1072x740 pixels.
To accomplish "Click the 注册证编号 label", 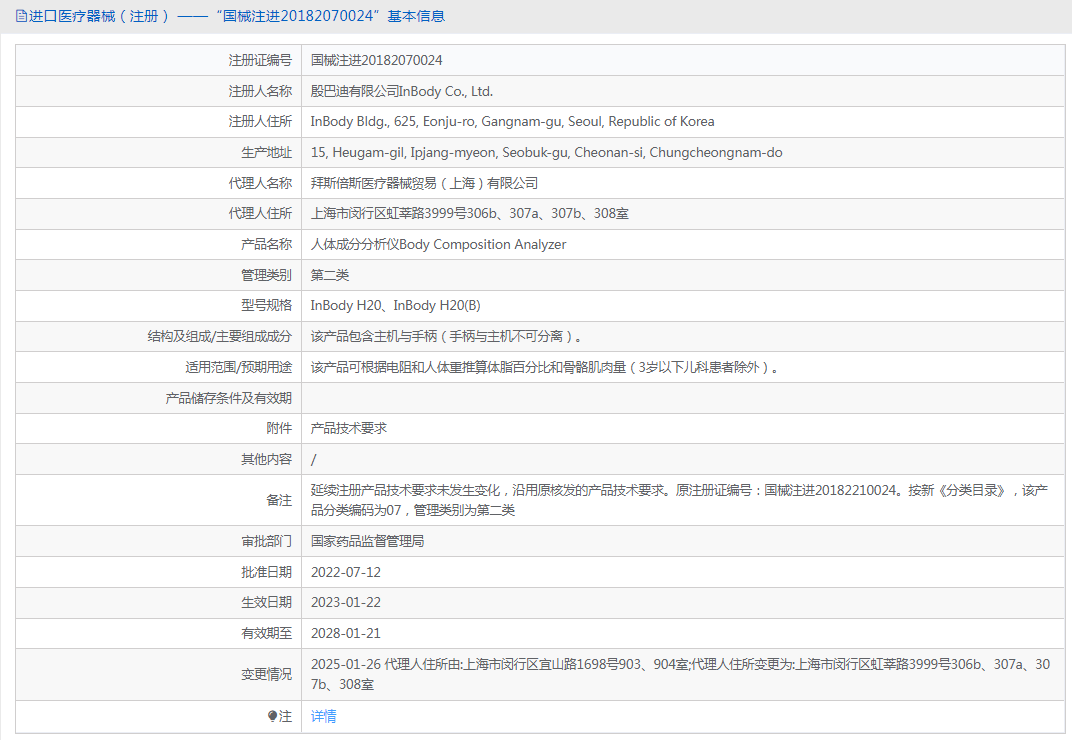I will (x=260, y=60).
